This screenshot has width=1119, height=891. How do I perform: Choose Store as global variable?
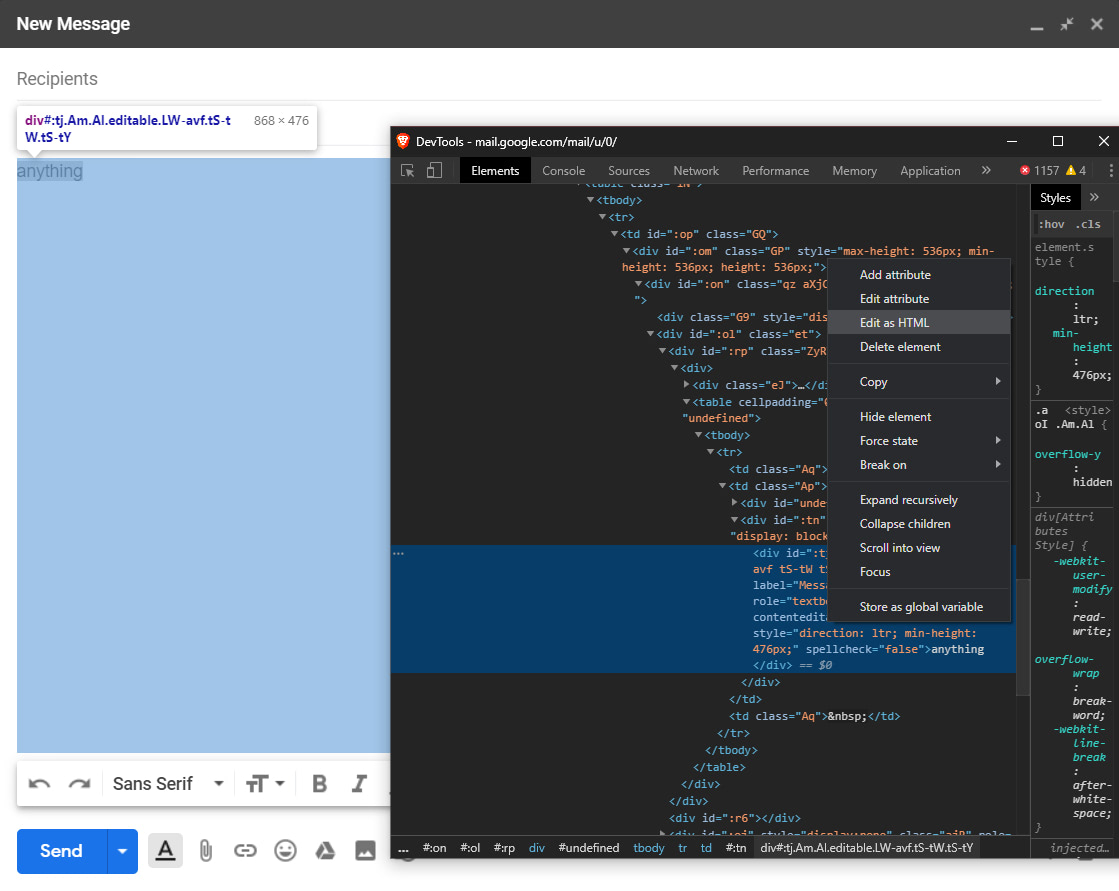coord(919,607)
